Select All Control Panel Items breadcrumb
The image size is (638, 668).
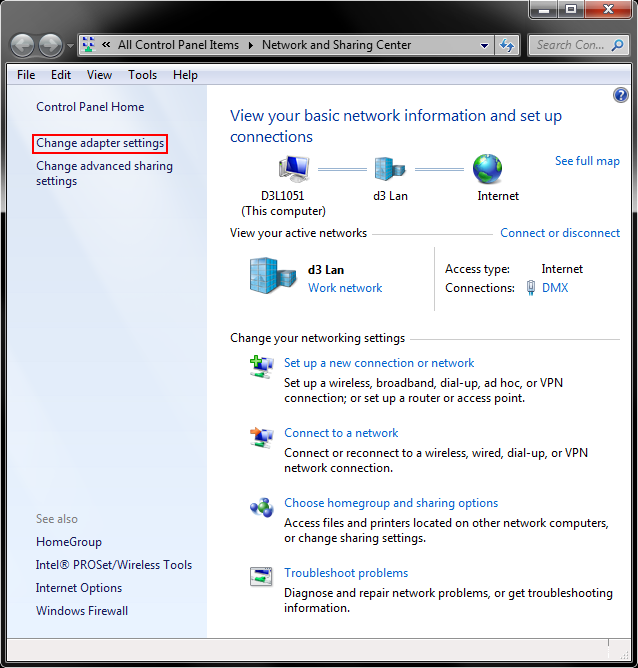tap(178, 45)
